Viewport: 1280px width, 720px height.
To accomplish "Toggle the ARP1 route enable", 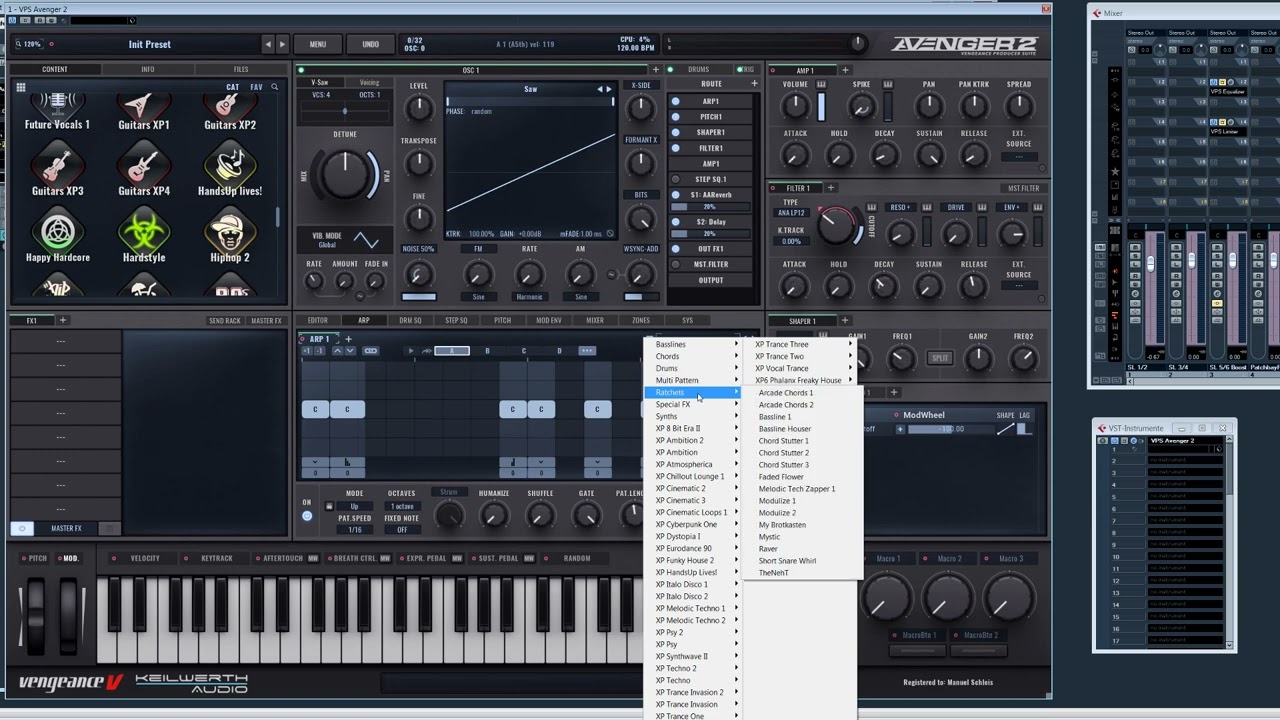I will tap(676, 101).
